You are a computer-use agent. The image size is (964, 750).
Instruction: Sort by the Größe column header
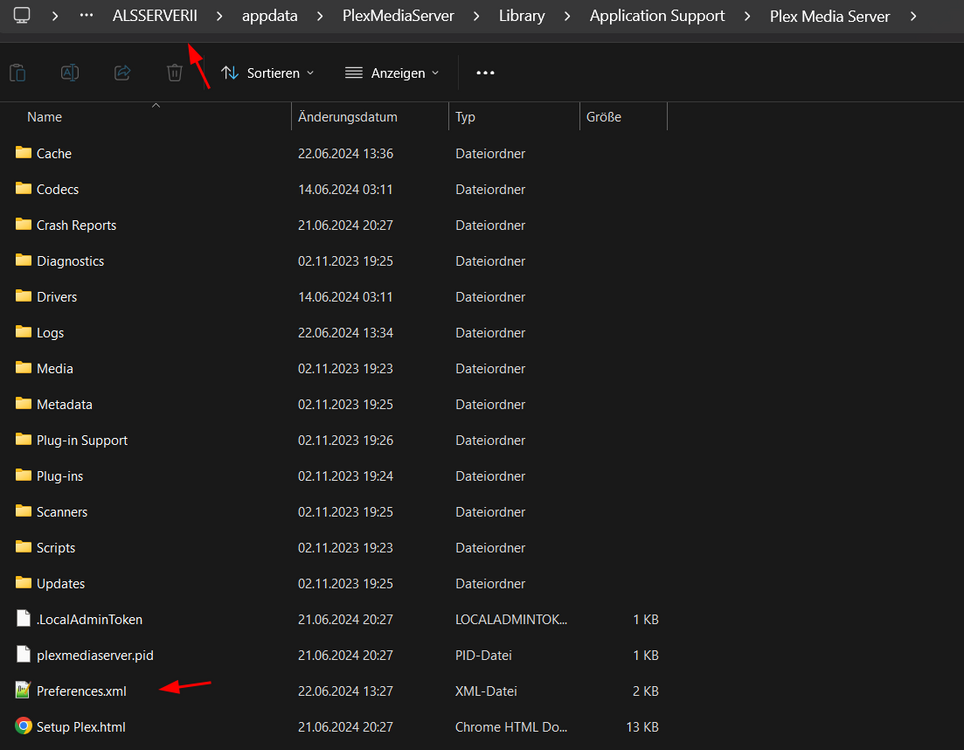click(603, 117)
